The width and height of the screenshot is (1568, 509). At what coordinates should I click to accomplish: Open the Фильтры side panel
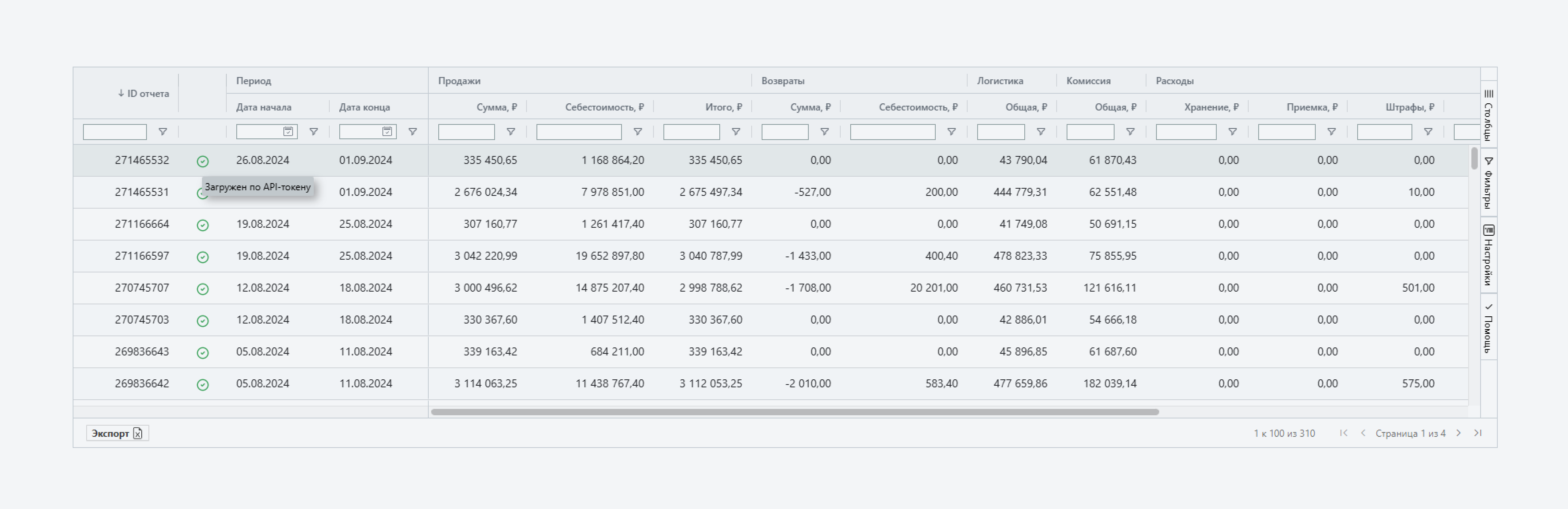[1488, 182]
